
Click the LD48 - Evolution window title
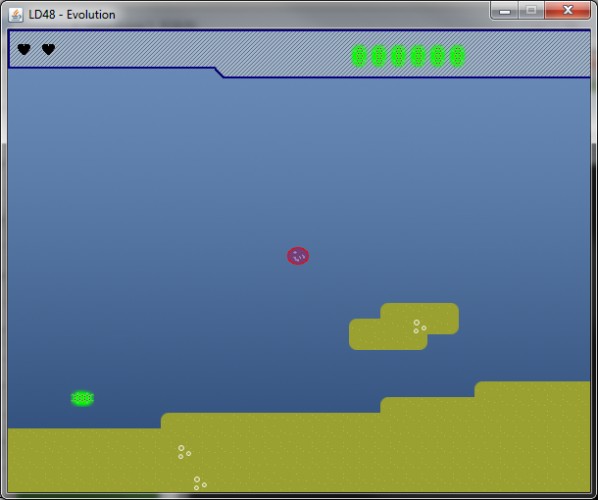(72, 14)
